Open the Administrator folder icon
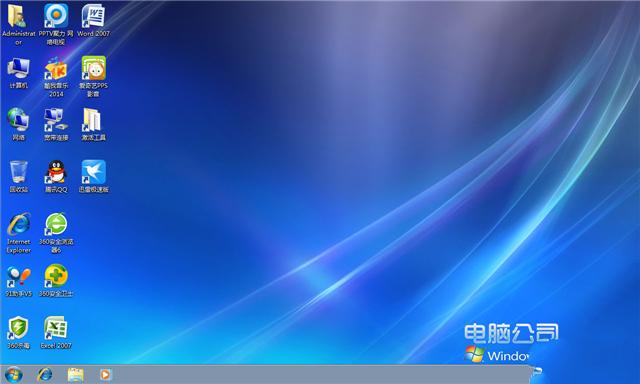 coord(18,16)
